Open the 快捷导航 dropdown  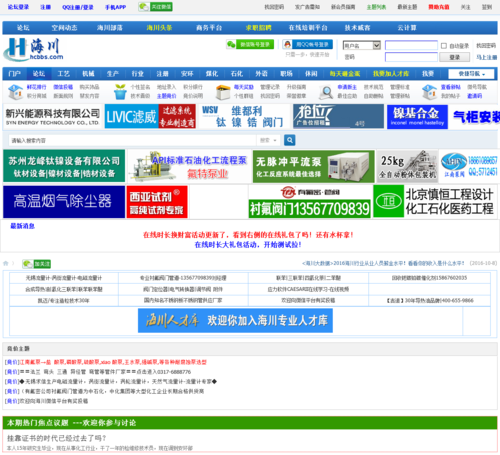pos(472,74)
